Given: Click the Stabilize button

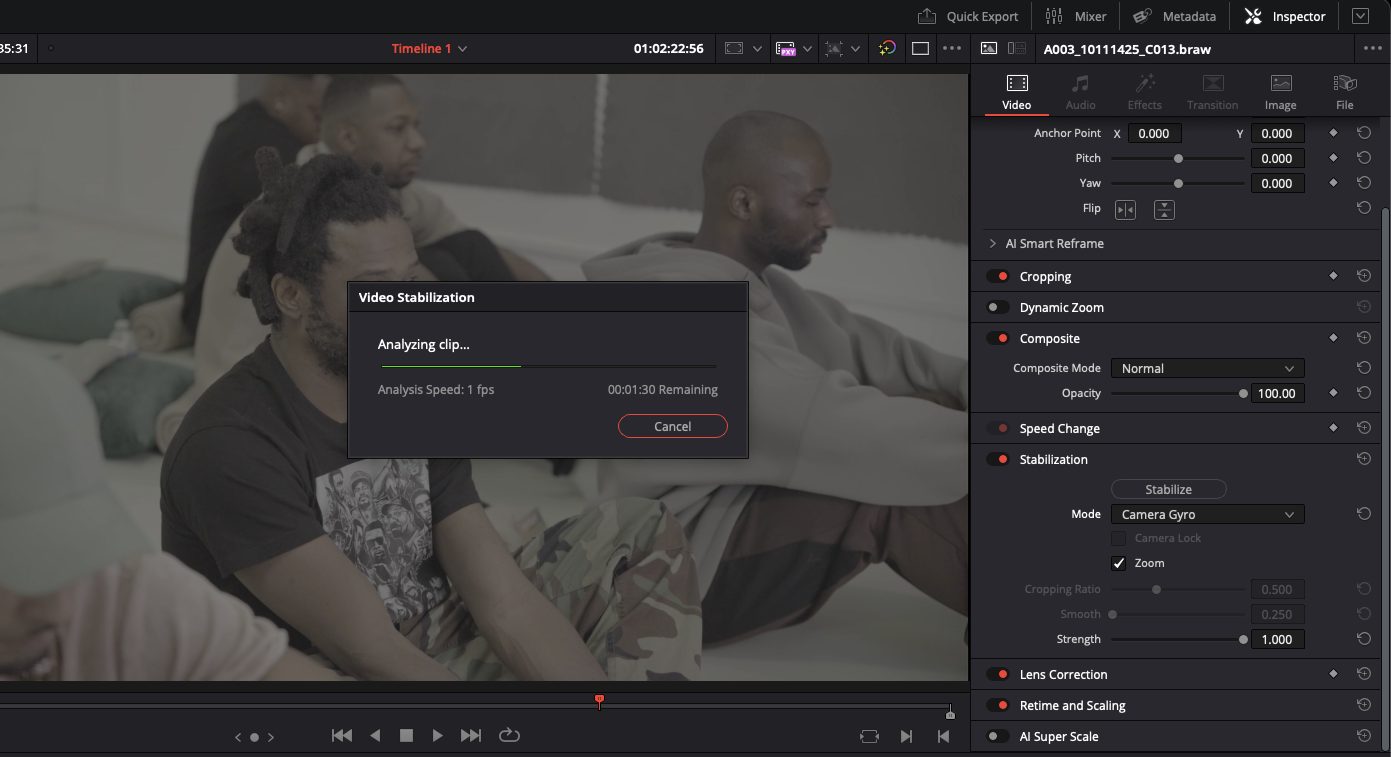Looking at the screenshot, I should coord(1168,489).
